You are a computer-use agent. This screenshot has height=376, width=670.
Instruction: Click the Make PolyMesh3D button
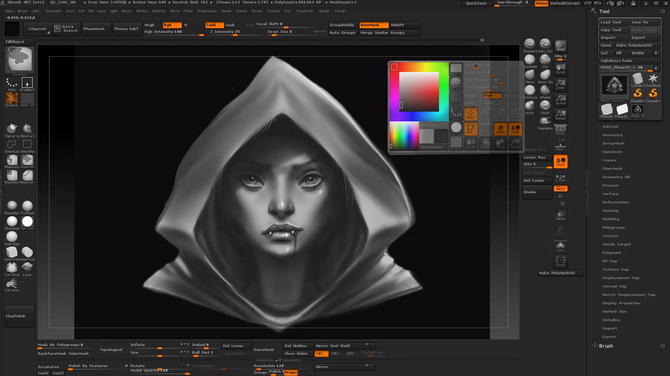click(x=560, y=273)
